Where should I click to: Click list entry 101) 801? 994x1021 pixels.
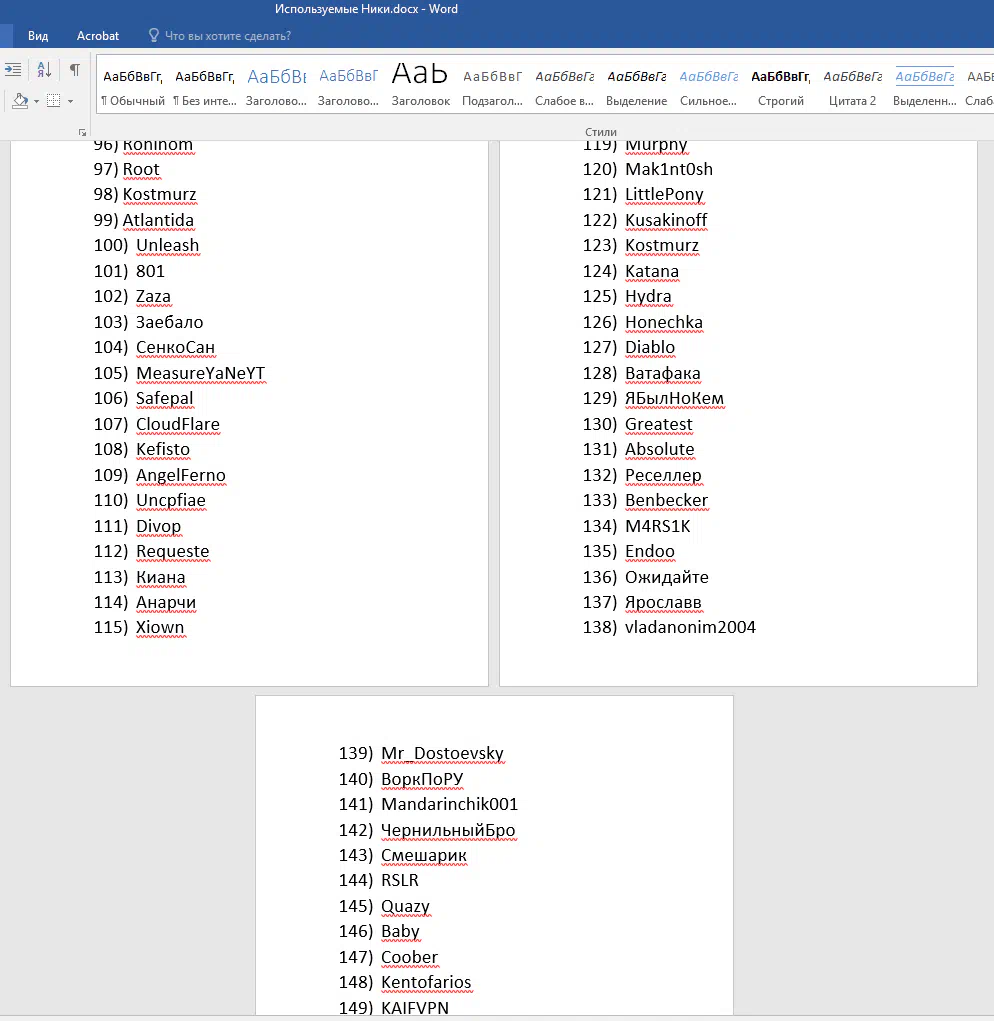[129, 271]
